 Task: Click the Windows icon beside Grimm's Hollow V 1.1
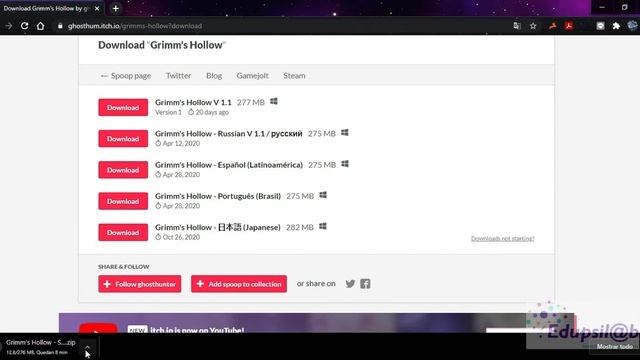pos(274,101)
